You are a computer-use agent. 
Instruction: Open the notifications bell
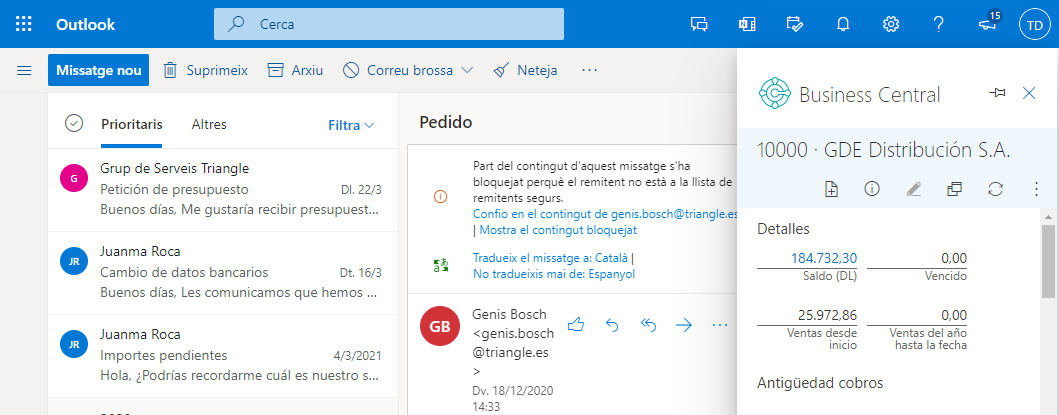click(843, 24)
